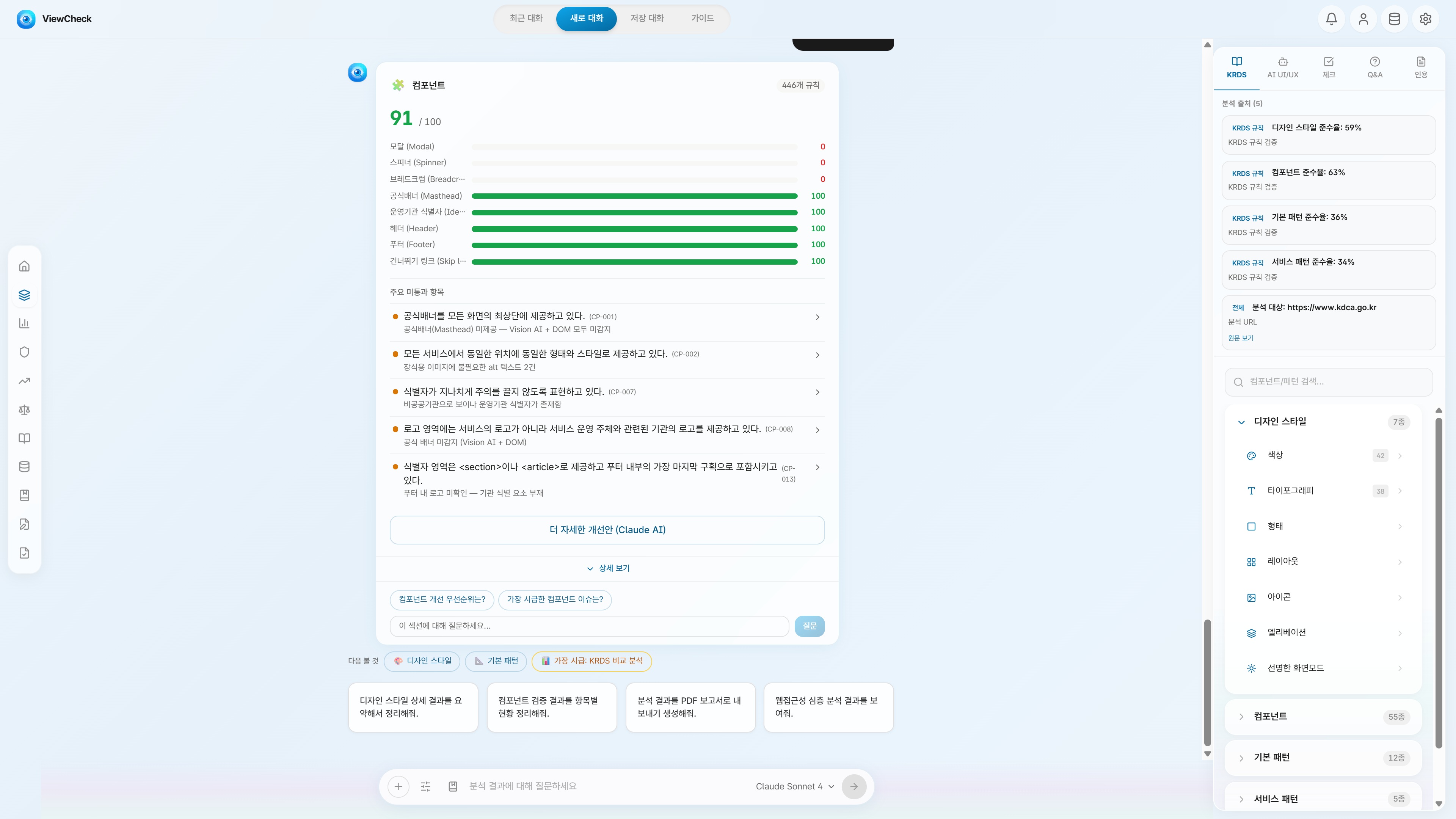Open the bar chart icon in sidebar
Viewport: 1456px width, 819px height.
24,323
